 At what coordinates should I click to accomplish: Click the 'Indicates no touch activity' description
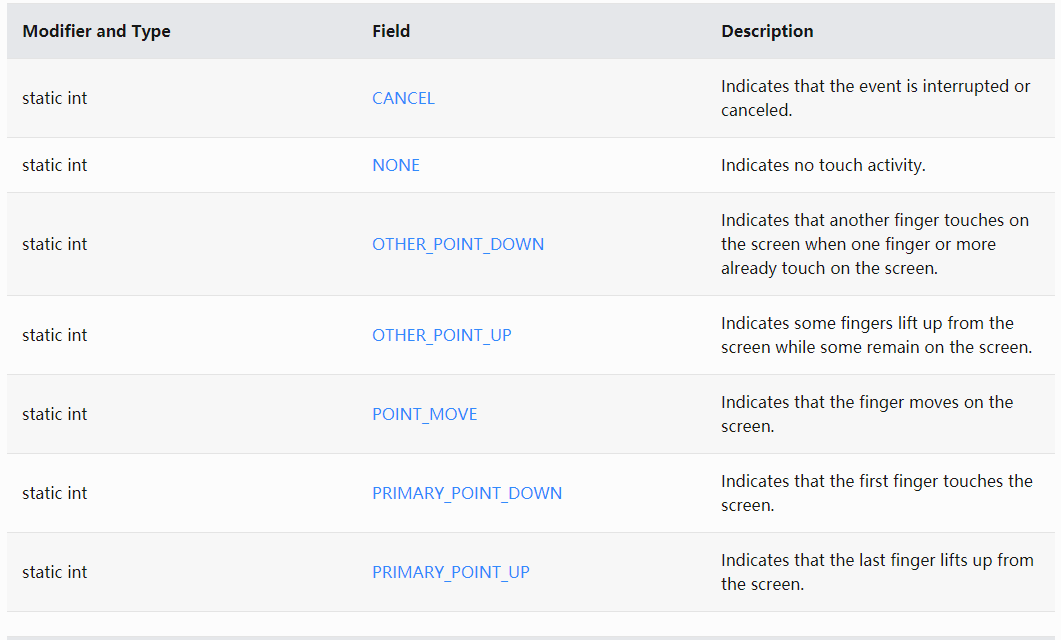tap(823, 165)
